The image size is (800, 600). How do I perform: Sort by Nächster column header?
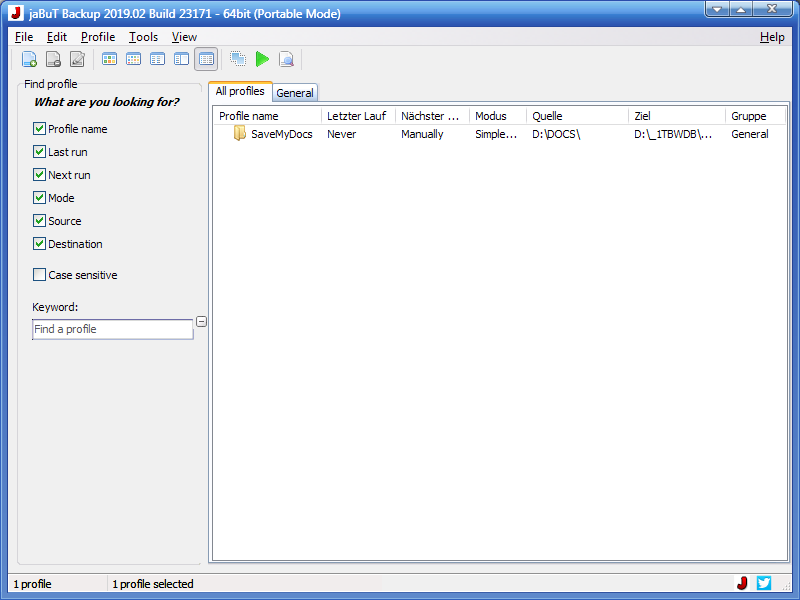[x=432, y=116]
